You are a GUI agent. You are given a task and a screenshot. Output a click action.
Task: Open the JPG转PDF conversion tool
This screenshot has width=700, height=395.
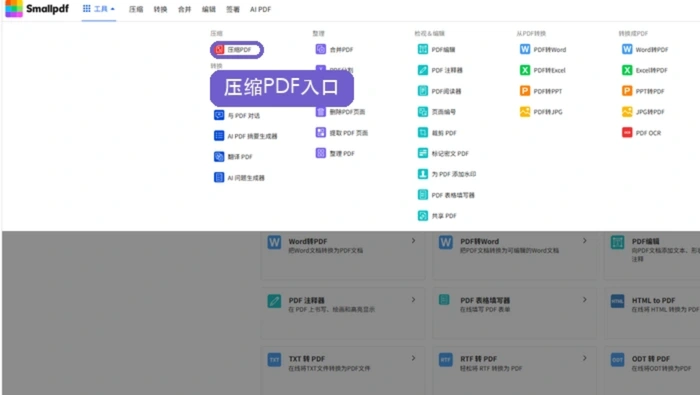[x=643, y=112]
